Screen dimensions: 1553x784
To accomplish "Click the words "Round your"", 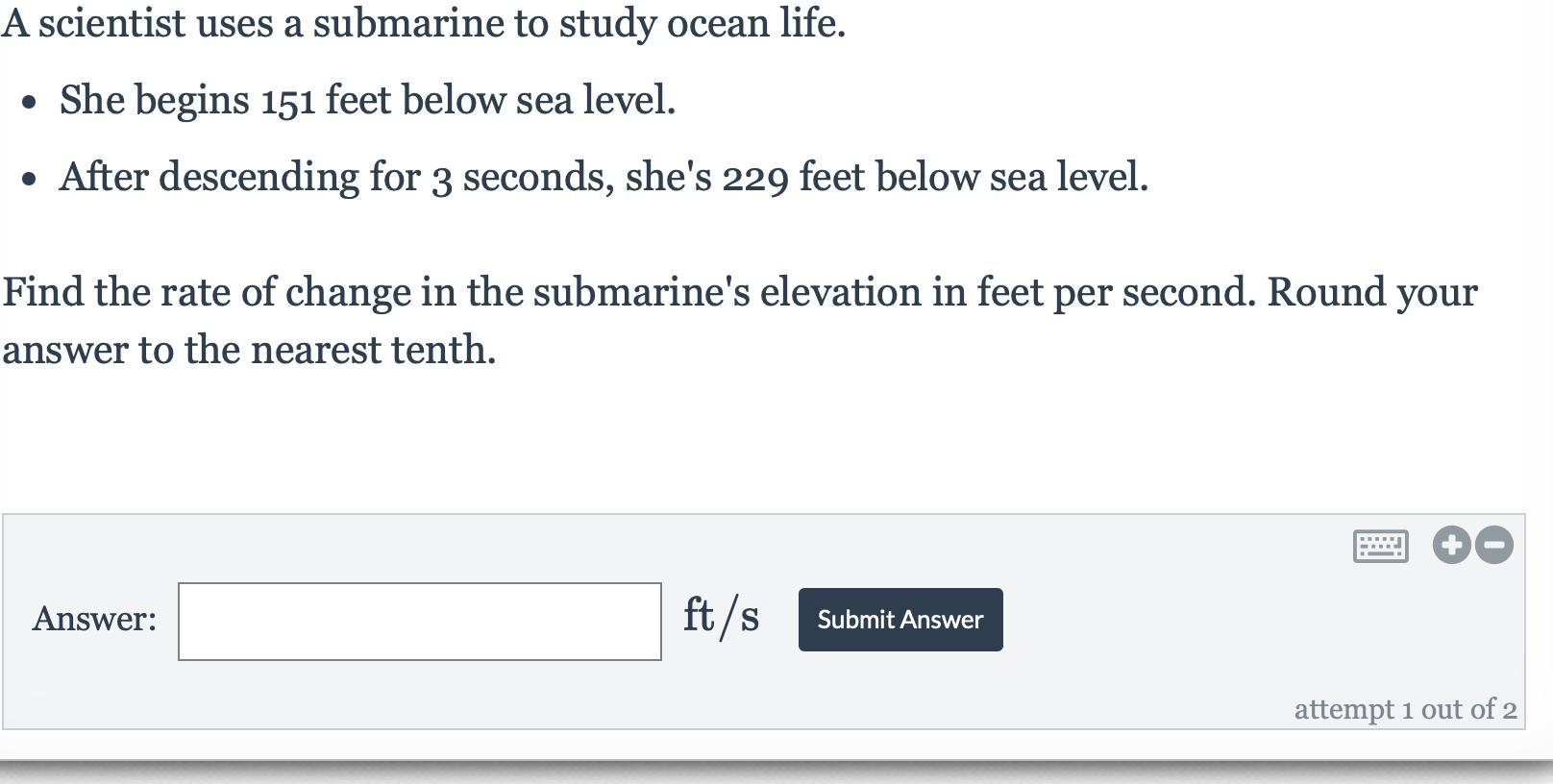I will tap(1371, 292).
